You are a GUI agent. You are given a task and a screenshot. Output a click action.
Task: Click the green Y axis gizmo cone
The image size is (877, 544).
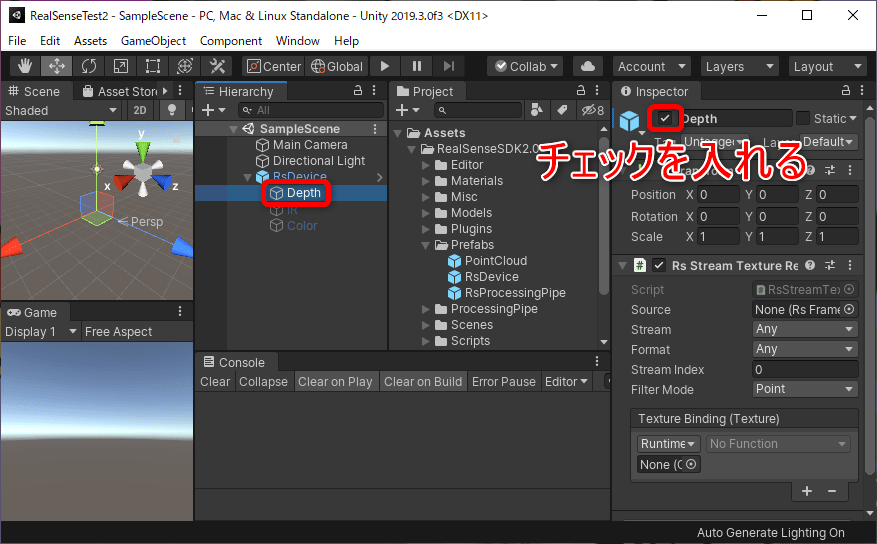143,151
